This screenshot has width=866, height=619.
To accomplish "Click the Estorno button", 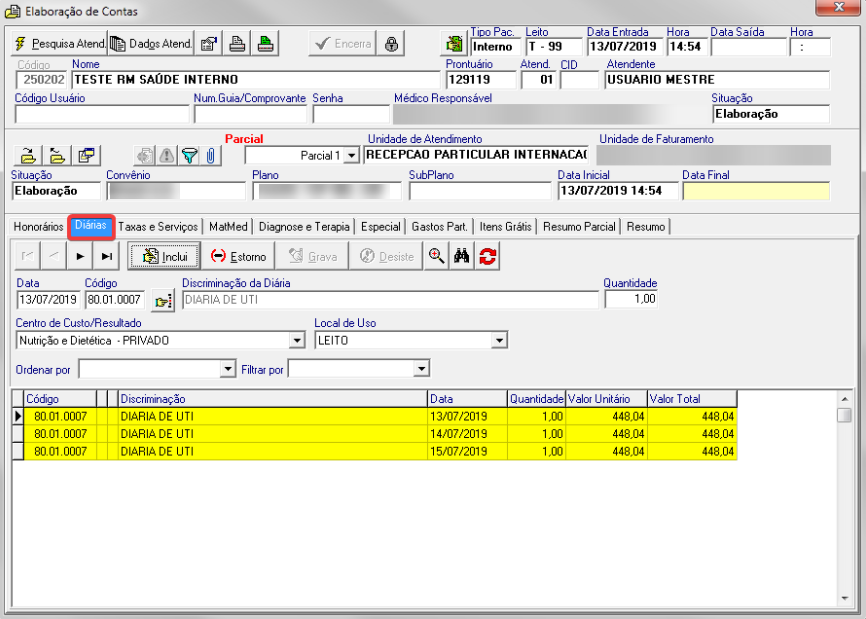I will click(238, 256).
